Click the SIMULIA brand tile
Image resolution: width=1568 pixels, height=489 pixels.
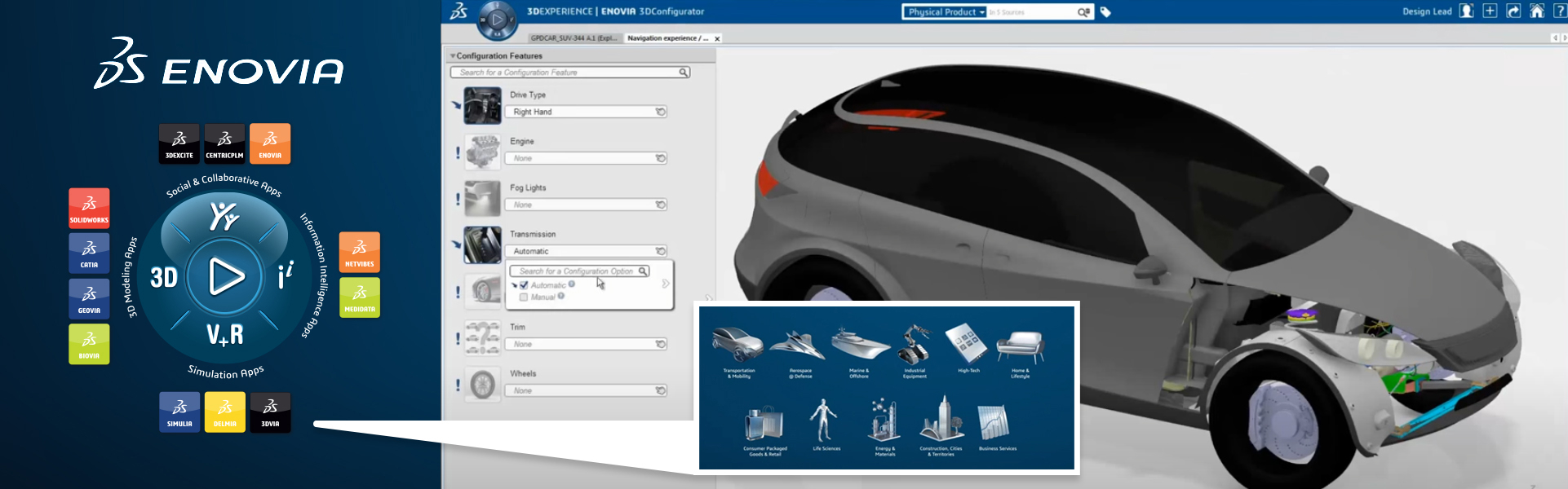179,412
